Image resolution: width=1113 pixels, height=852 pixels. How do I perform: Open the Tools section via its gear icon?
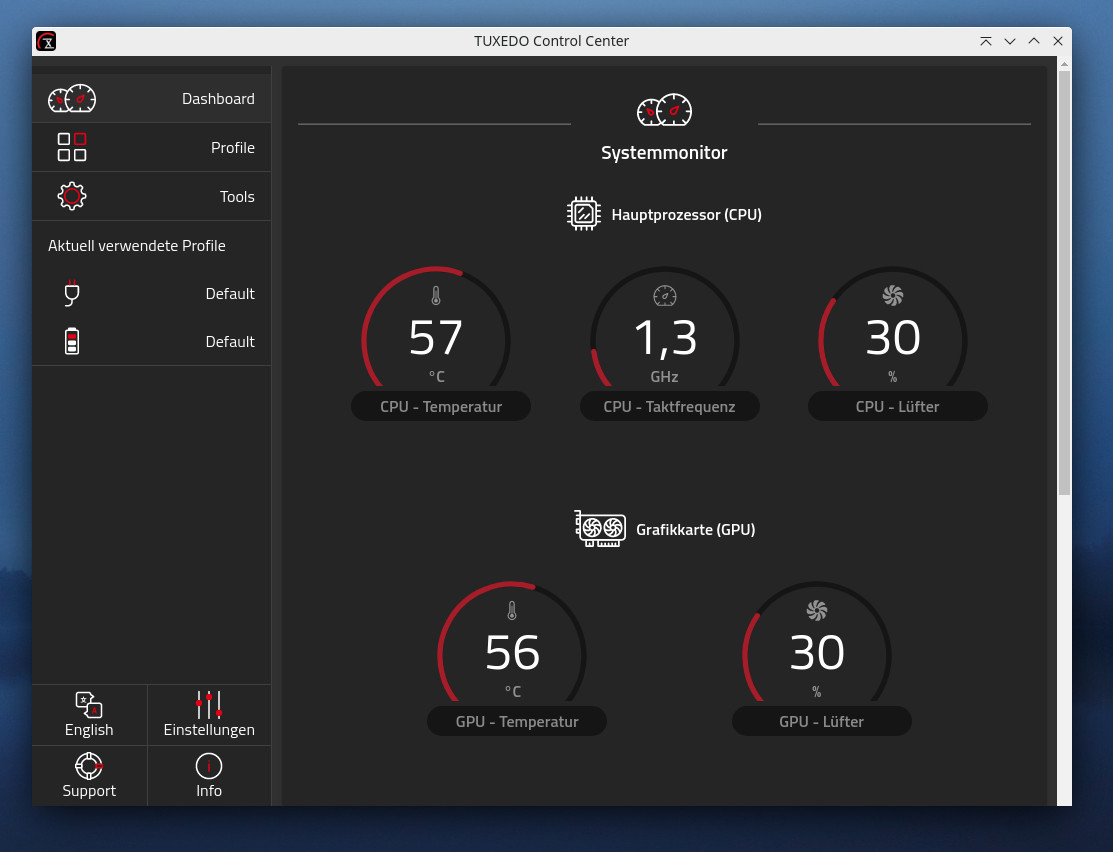click(72, 195)
